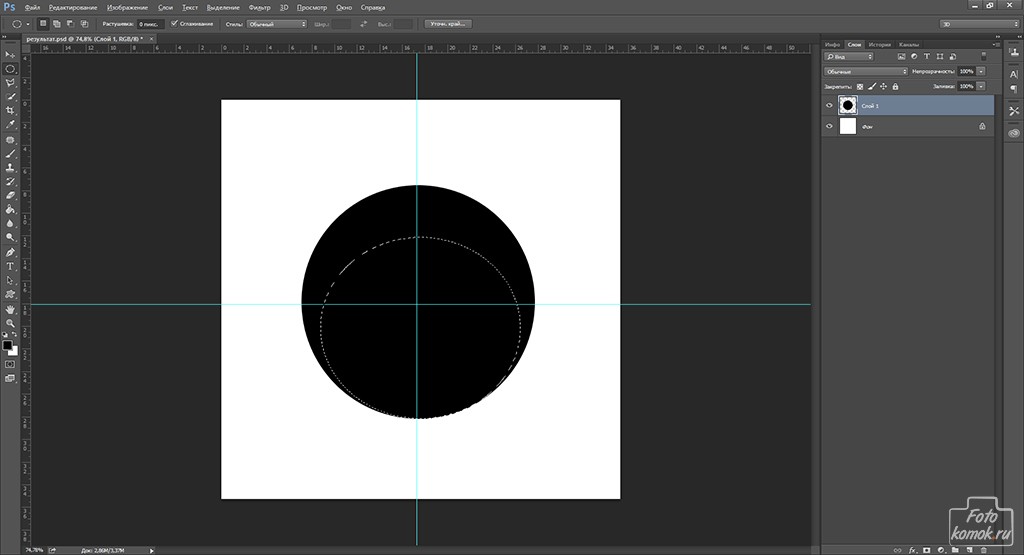Select the History Brush tool
The height and width of the screenshot is (555, 1024).
pos(10,182)
